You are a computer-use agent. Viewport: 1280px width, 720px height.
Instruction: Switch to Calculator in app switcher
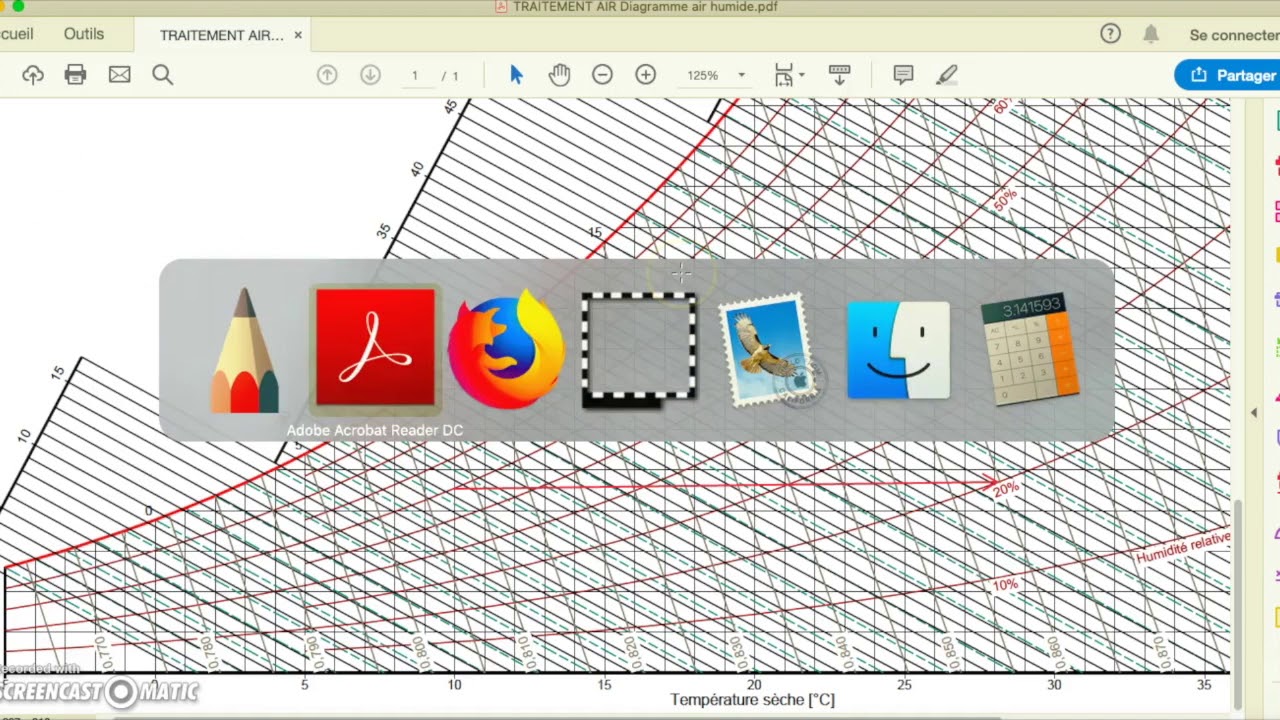pos(1031,348)
